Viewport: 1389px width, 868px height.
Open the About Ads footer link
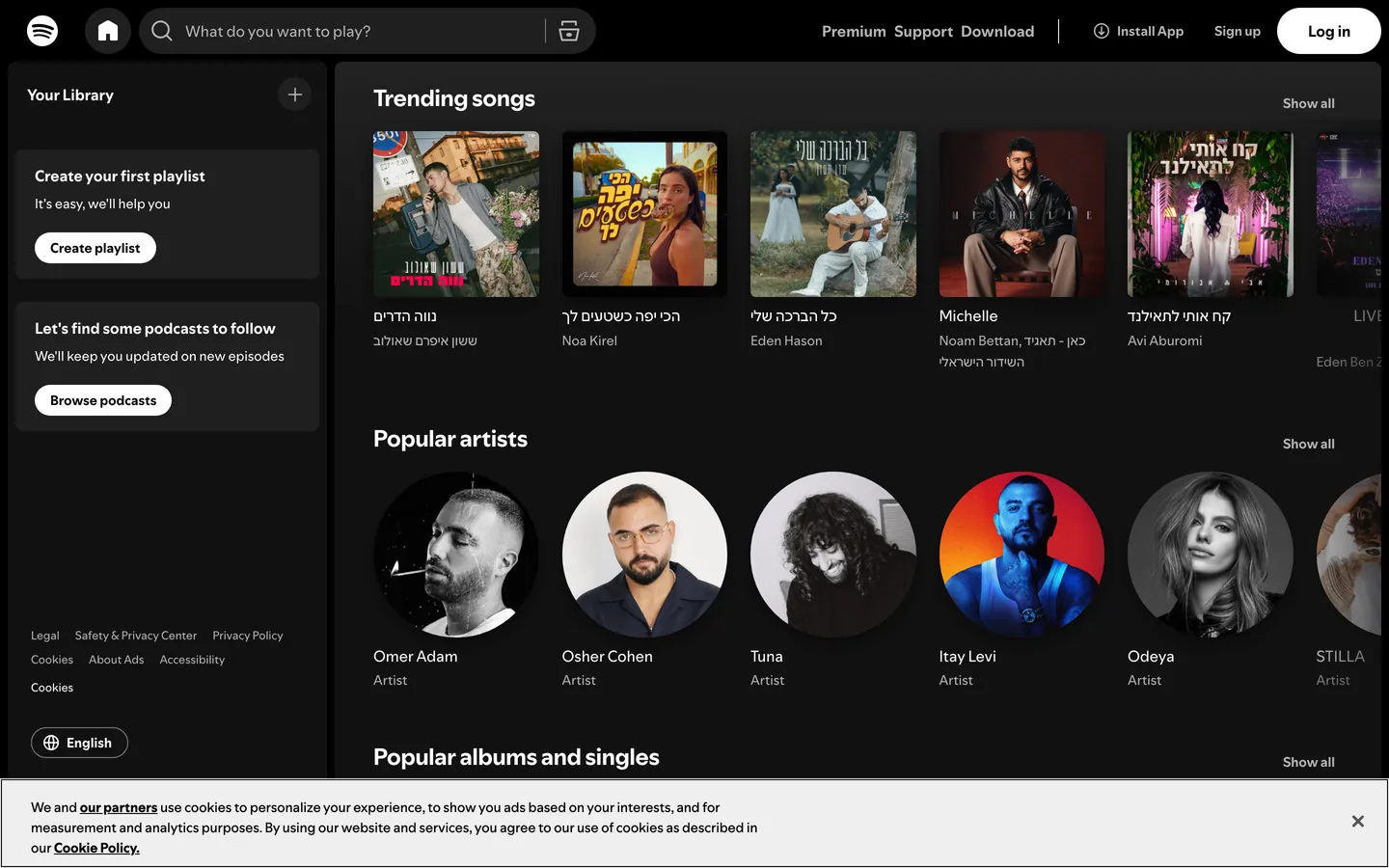click(116, 660)
